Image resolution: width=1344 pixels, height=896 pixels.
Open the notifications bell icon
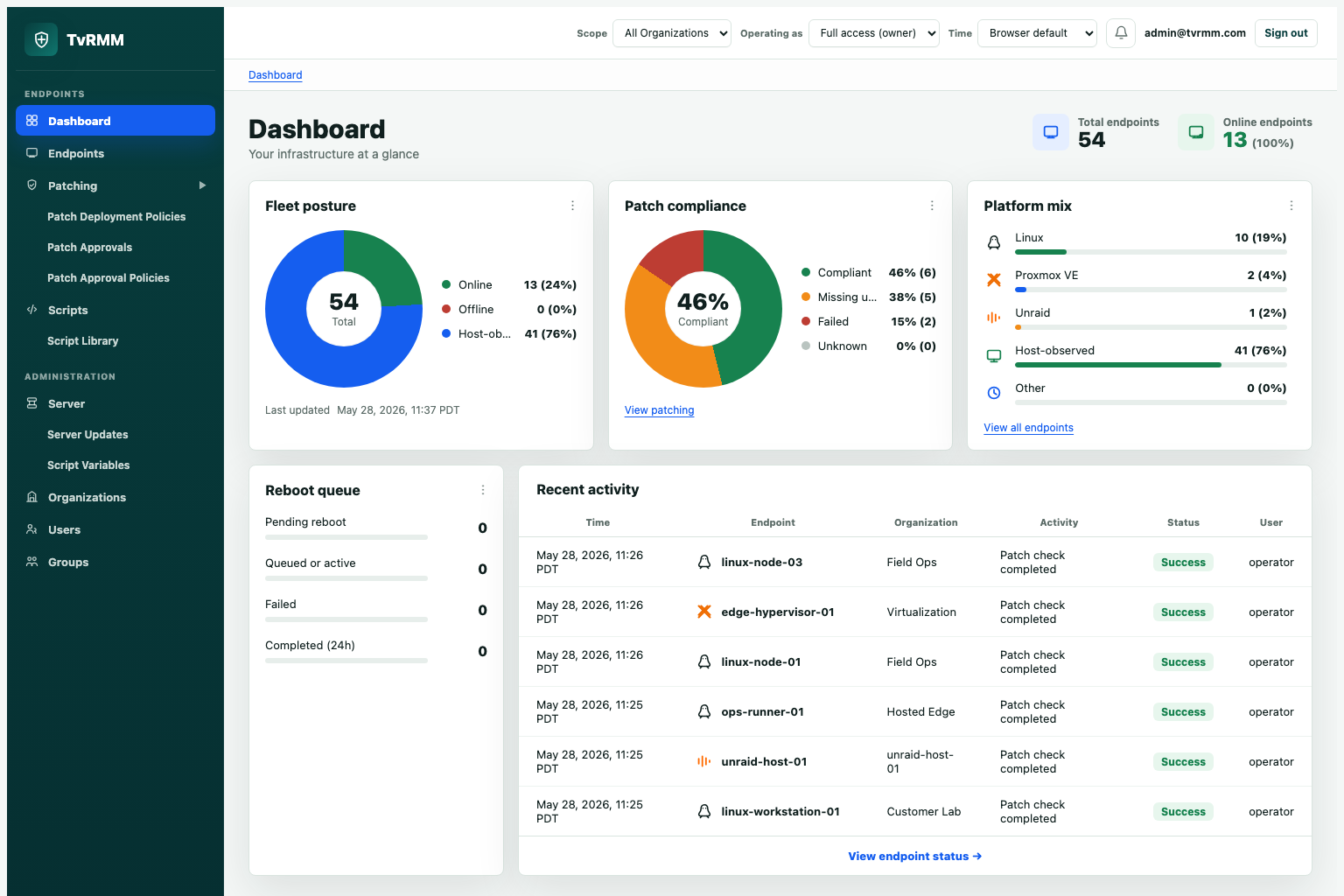click(x=1121, y=33)
